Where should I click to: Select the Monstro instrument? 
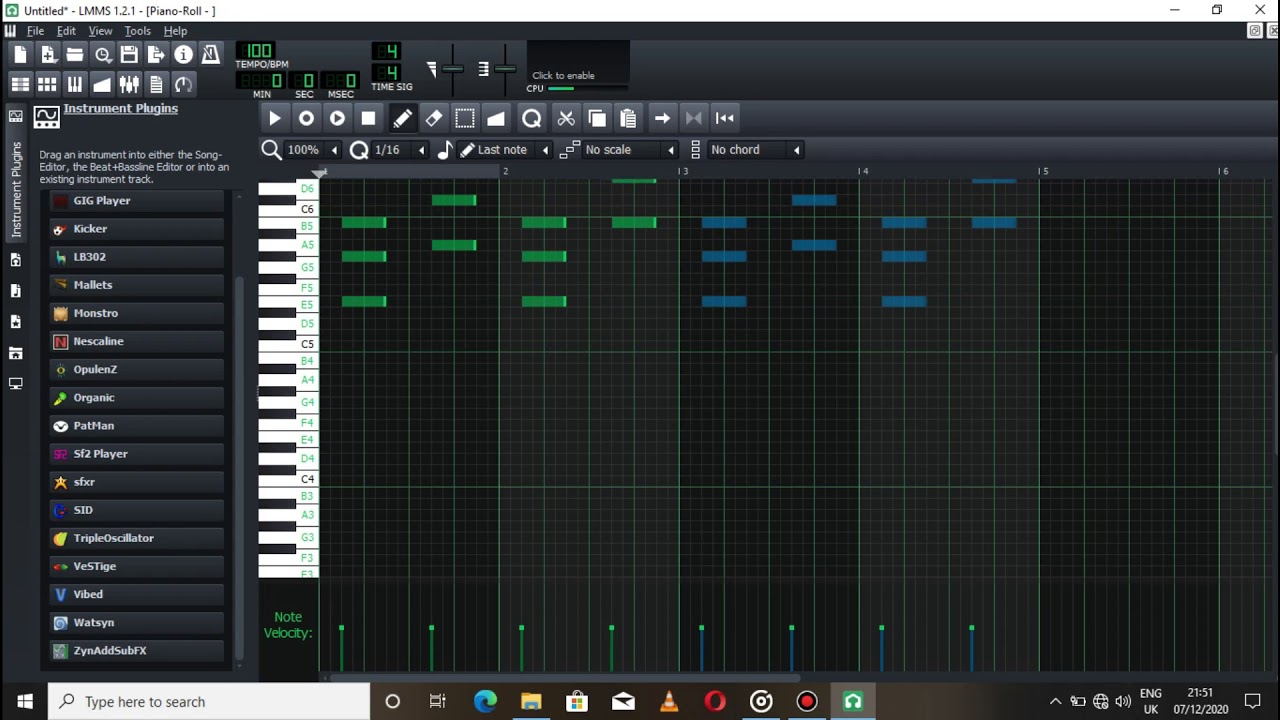coord(137,314)
